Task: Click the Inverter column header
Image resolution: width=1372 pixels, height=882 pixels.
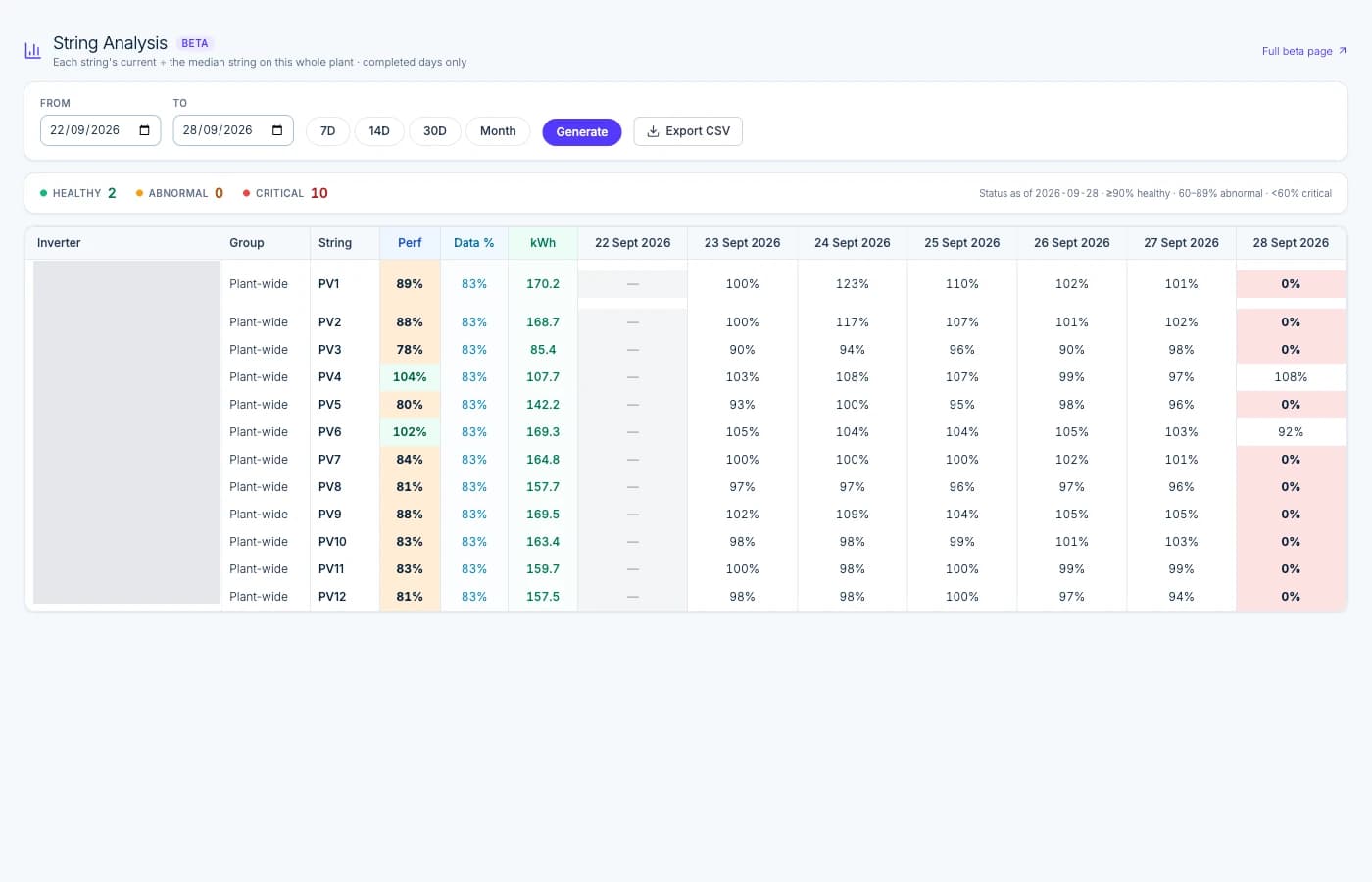Action: click(123, 243)
